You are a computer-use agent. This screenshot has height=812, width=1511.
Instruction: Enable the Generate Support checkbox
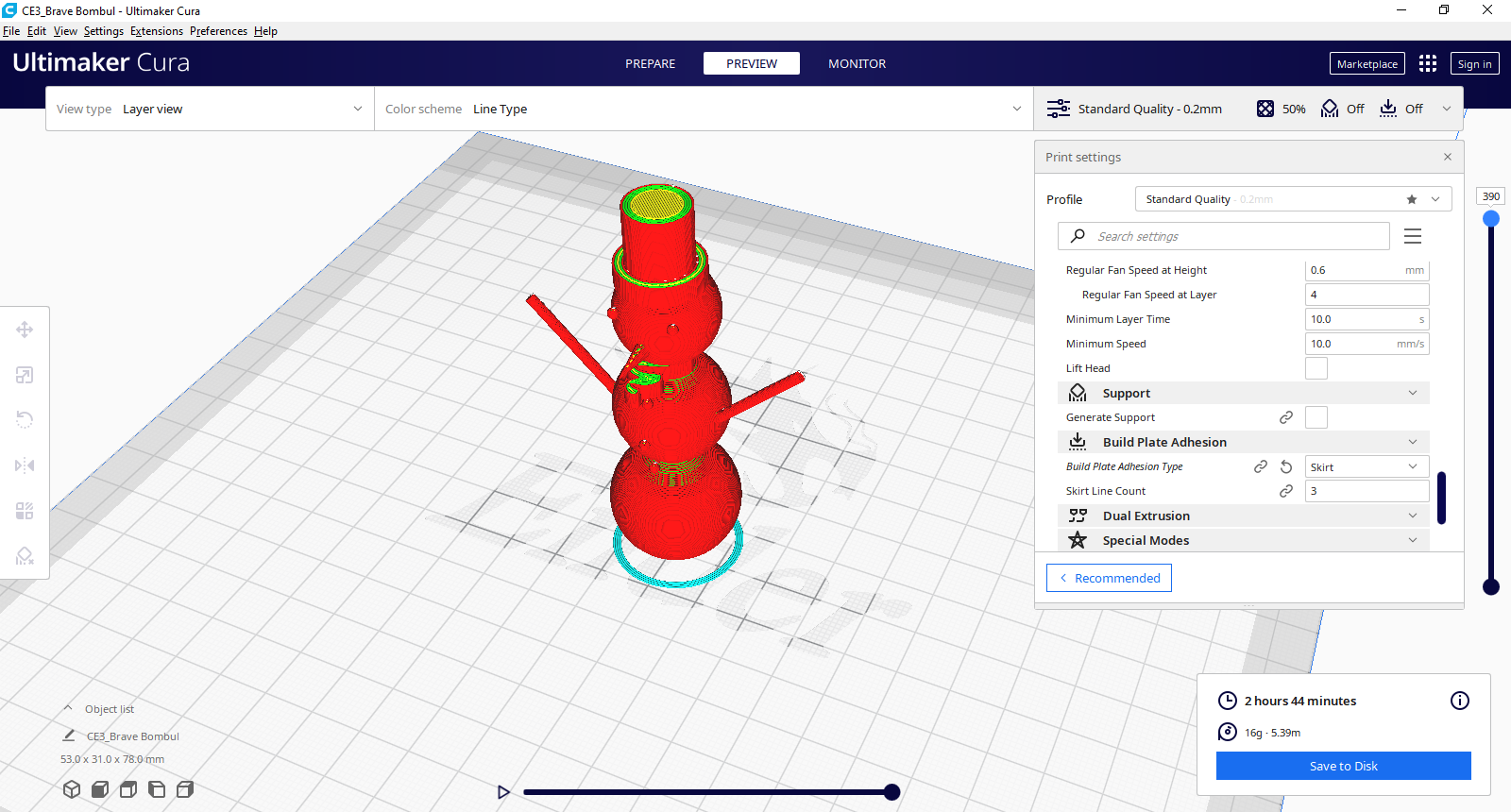(1316, 417)
